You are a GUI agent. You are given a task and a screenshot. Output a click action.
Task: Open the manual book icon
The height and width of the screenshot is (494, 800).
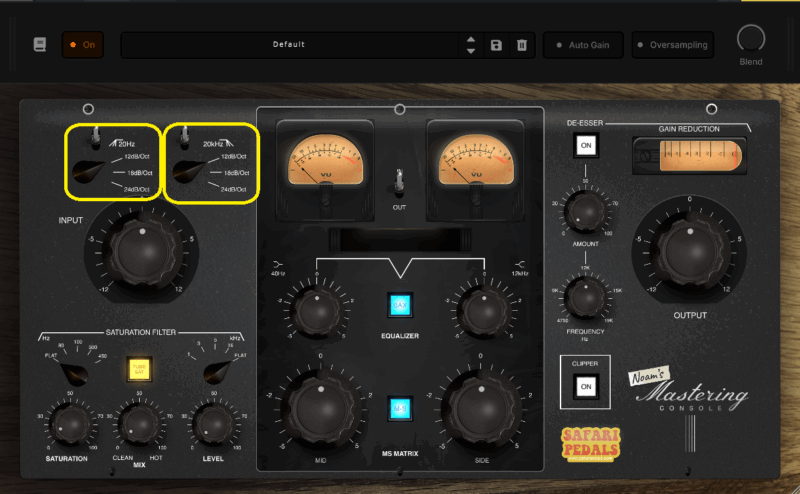pos(40,45)
